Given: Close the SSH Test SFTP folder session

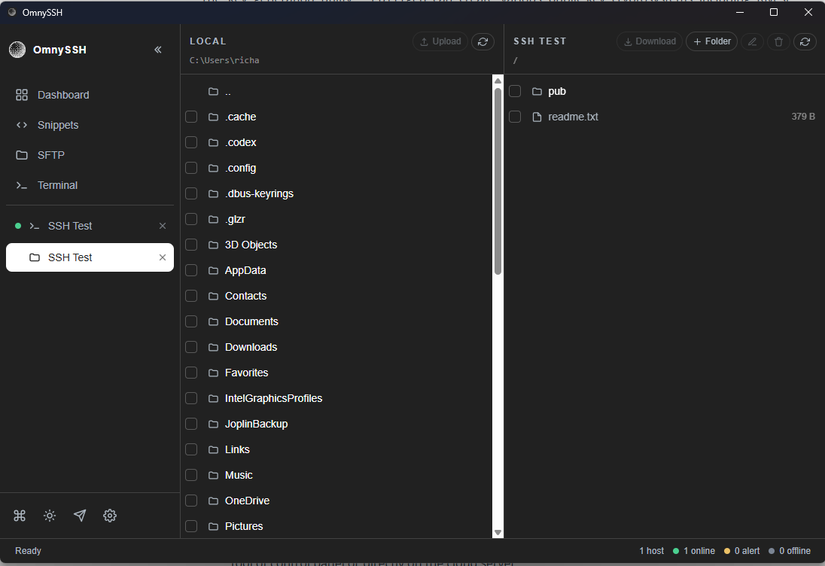Looking at the screenshot, I should click(163, 257).
